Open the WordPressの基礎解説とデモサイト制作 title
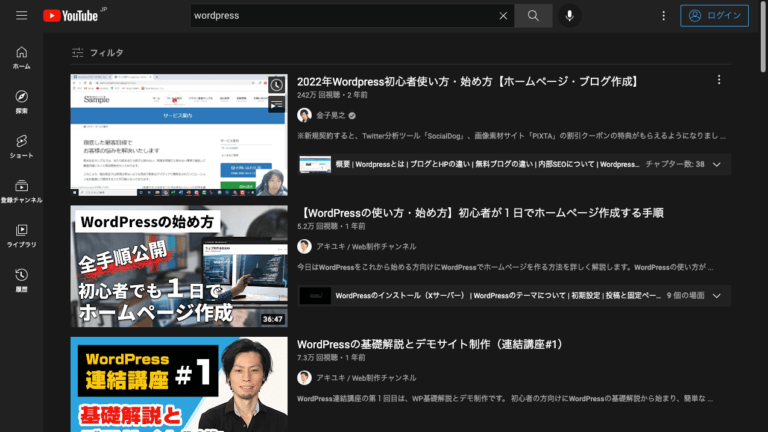768x432 pixels. (x=431, y=344)
